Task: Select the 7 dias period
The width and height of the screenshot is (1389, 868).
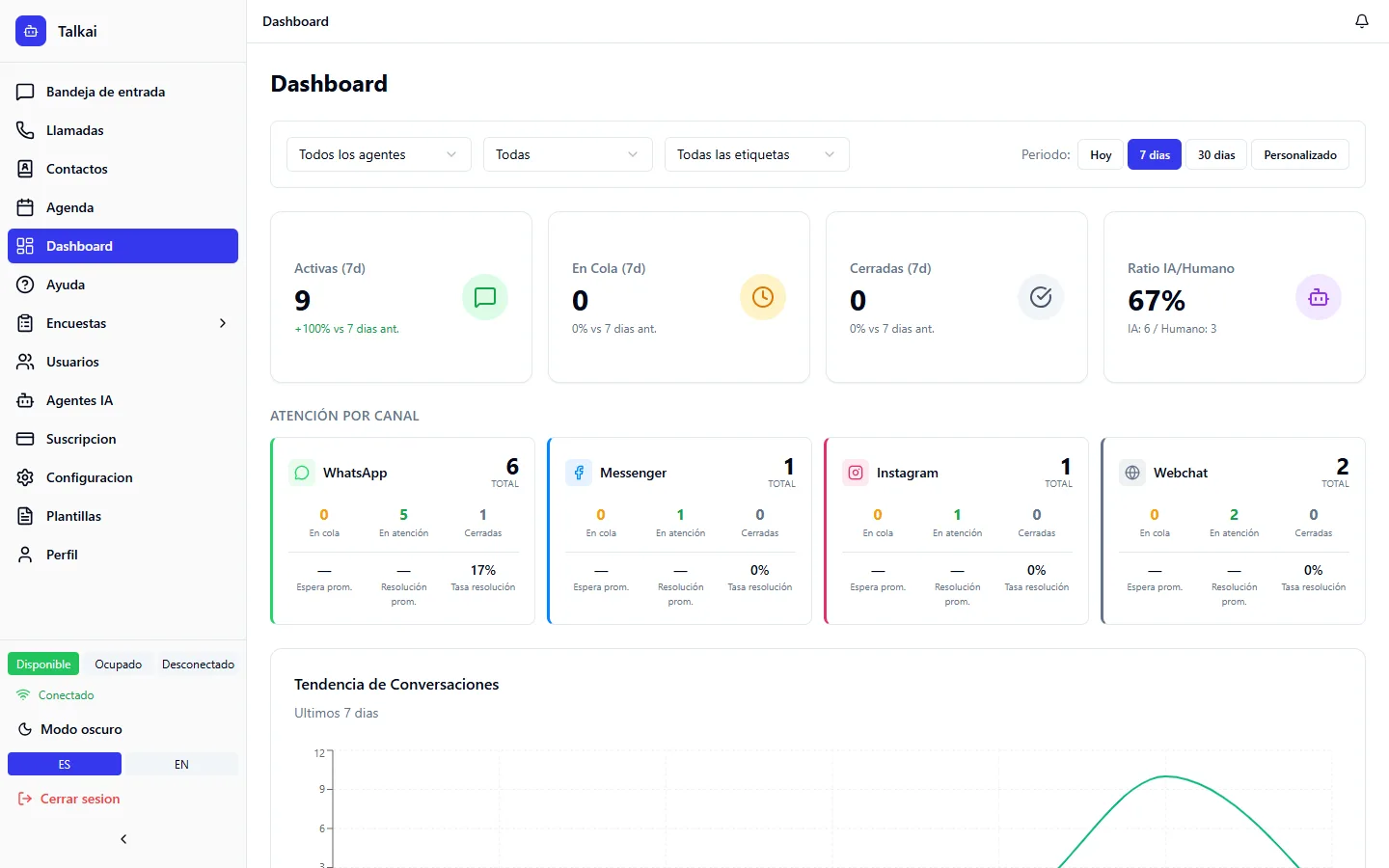Action: (1155, 154)
